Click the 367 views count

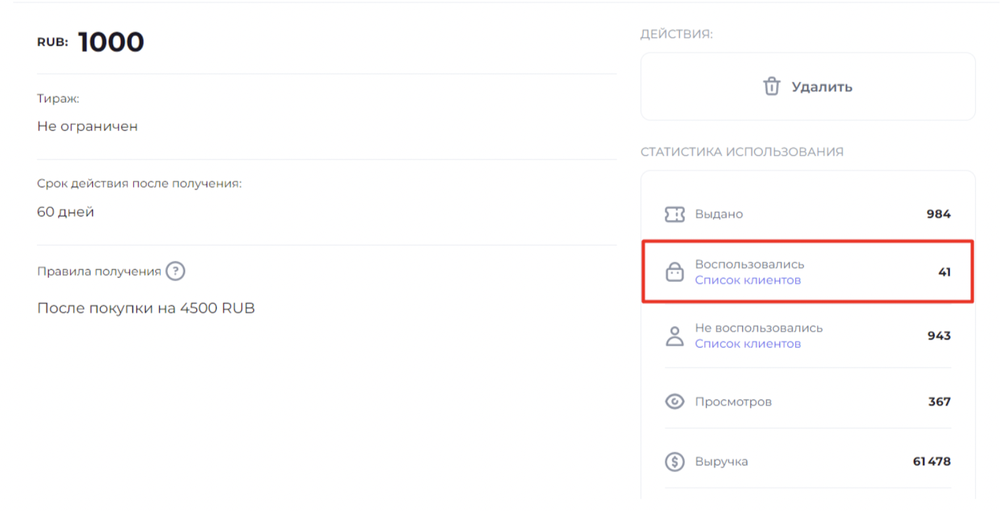(939, 402)
